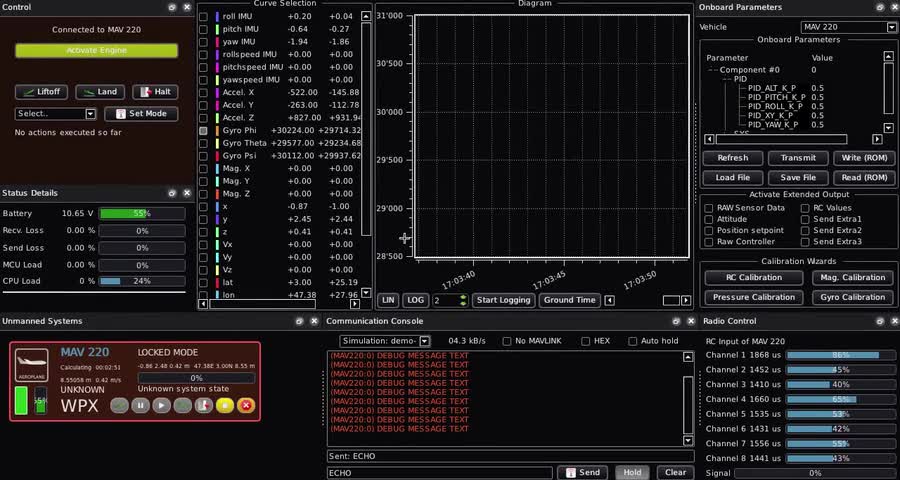Click Halt in the Control panel

click(156, 92)
